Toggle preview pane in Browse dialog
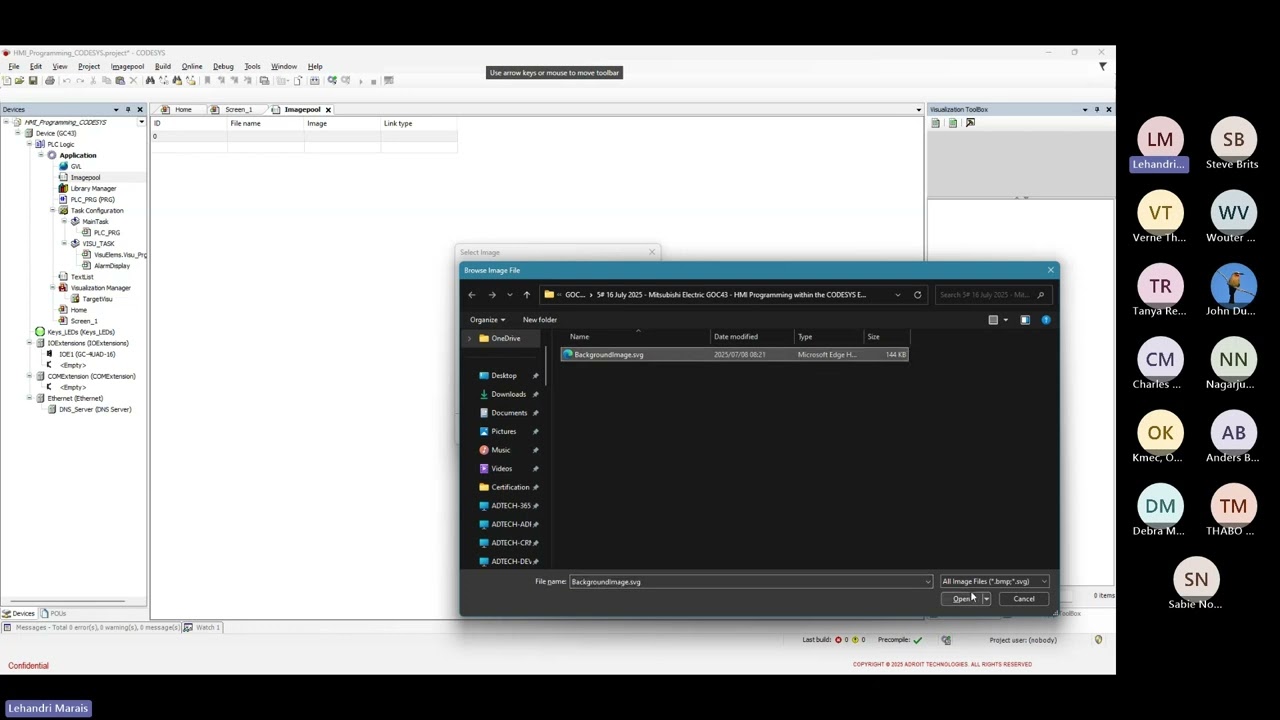This screenshot has width=1280, height=720. tap(1025, 320)
